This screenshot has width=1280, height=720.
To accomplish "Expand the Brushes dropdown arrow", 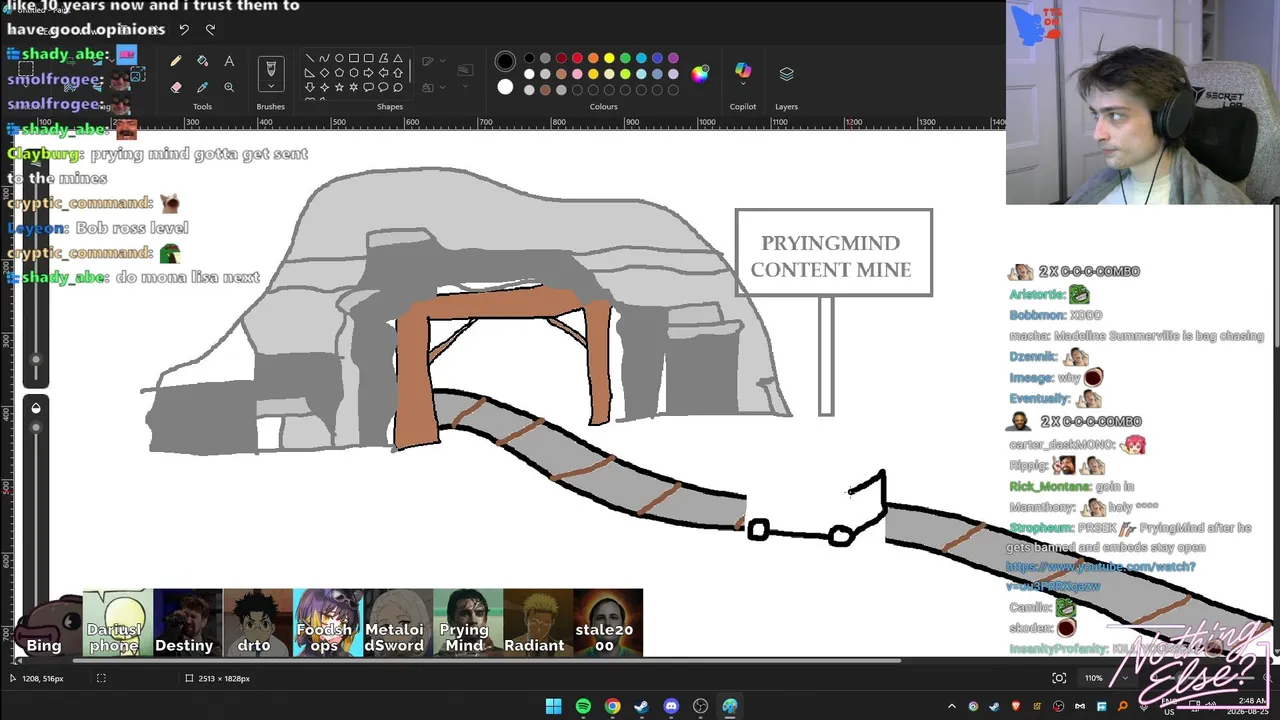I will pyautogui.click(x=270, y=86).
